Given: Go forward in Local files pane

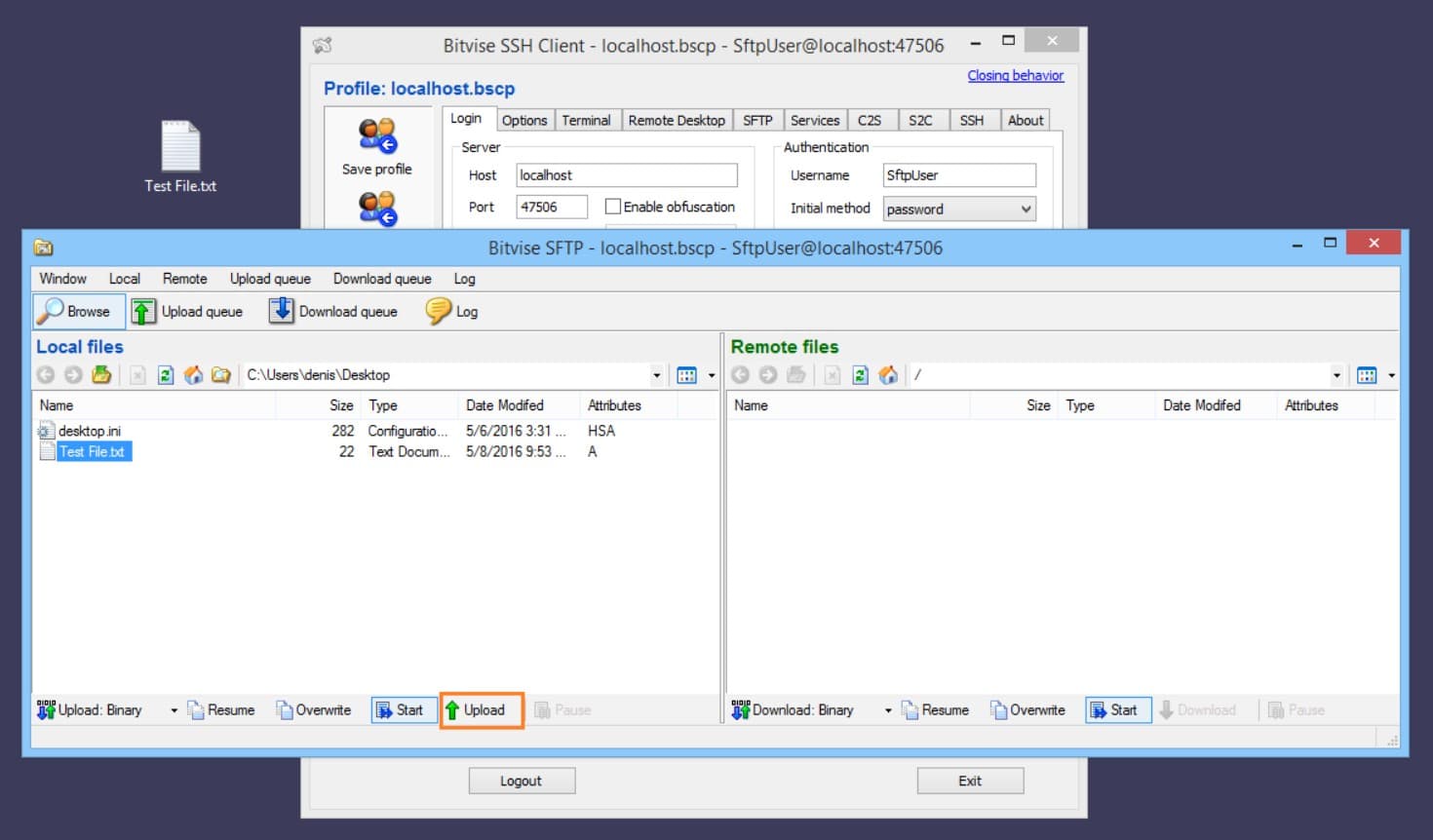Looking at the screenshot, I should 73,375.
